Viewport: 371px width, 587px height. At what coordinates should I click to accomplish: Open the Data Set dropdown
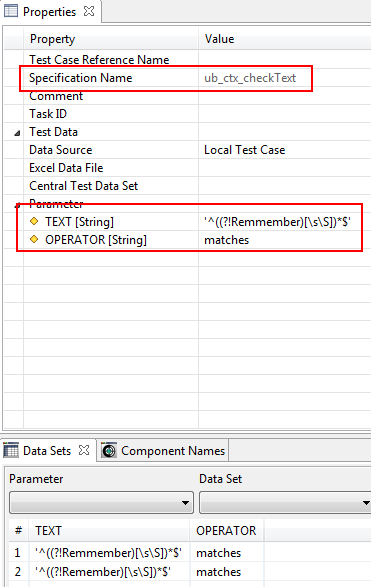coord(285,502)
